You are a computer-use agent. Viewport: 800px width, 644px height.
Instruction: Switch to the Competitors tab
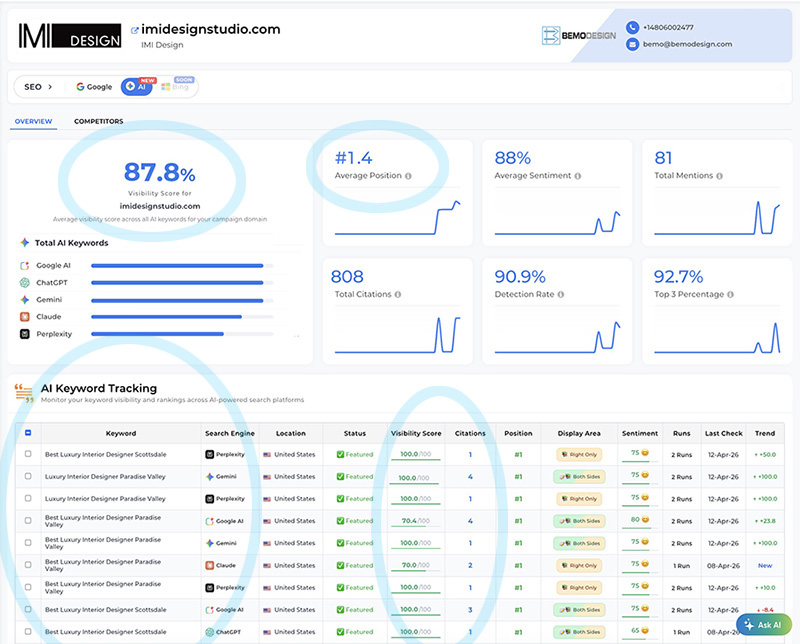click(x=98, y=121)
